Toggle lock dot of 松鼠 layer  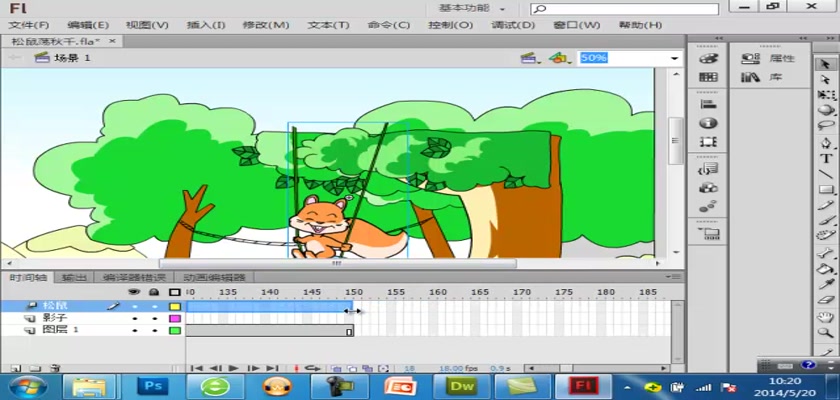point(154,306)
